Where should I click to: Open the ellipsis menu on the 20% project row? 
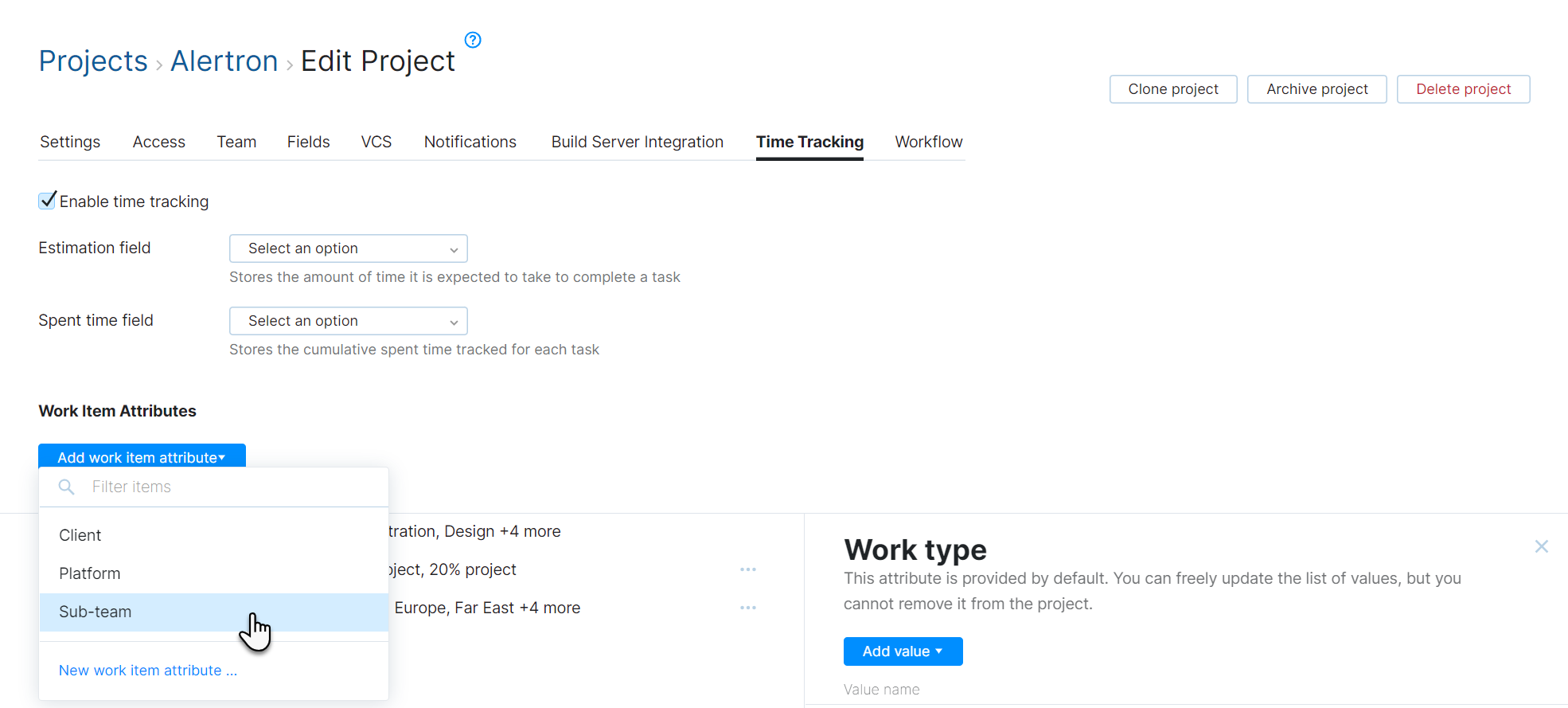[x=747, y=569]
